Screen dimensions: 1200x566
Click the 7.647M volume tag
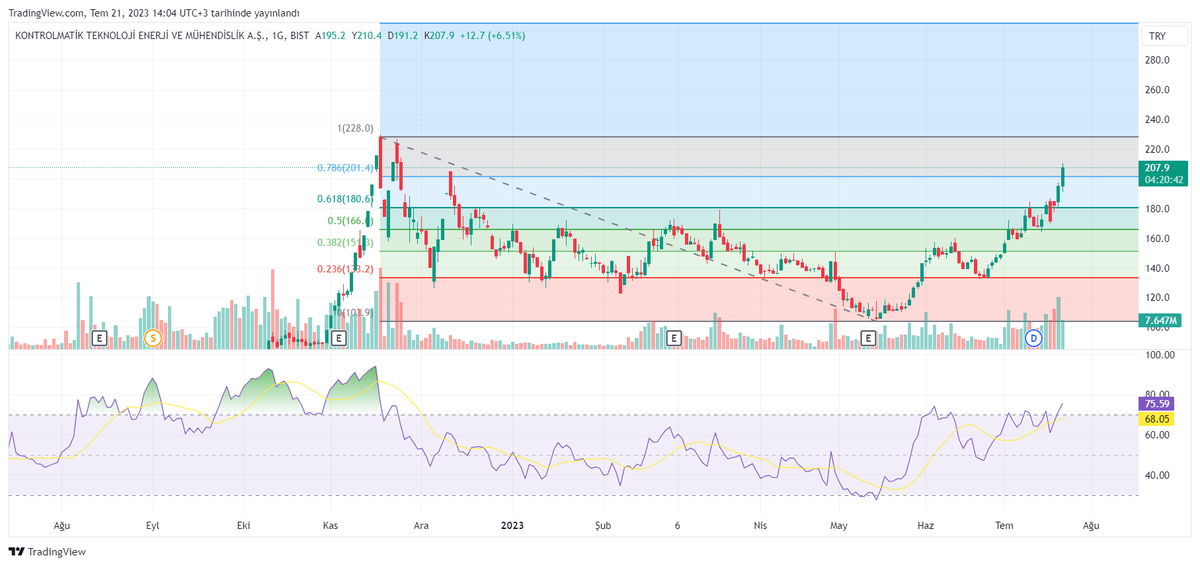coord(1161,321)
